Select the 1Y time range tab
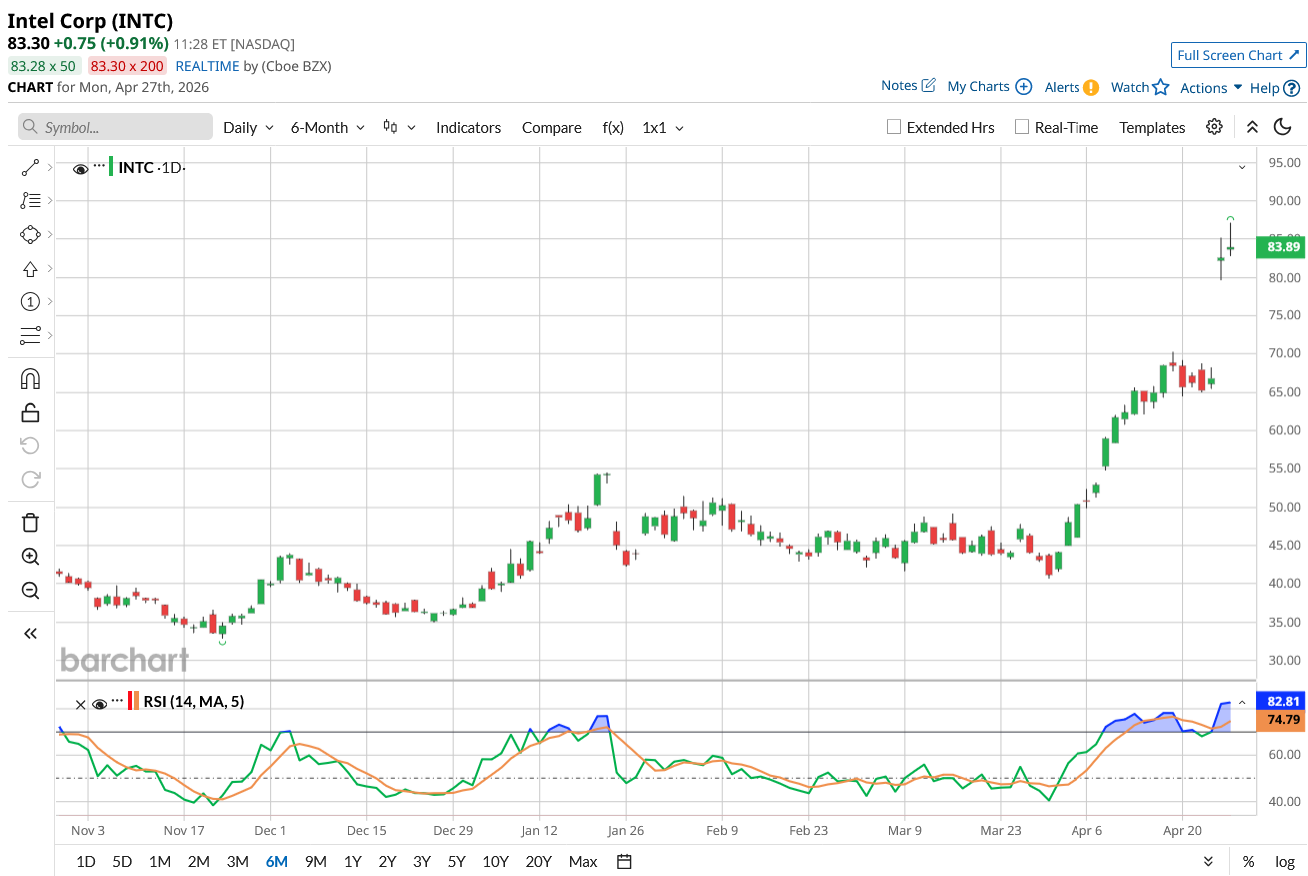The height and width of the screenshot is (876, 1308). [x=353, y=861]
